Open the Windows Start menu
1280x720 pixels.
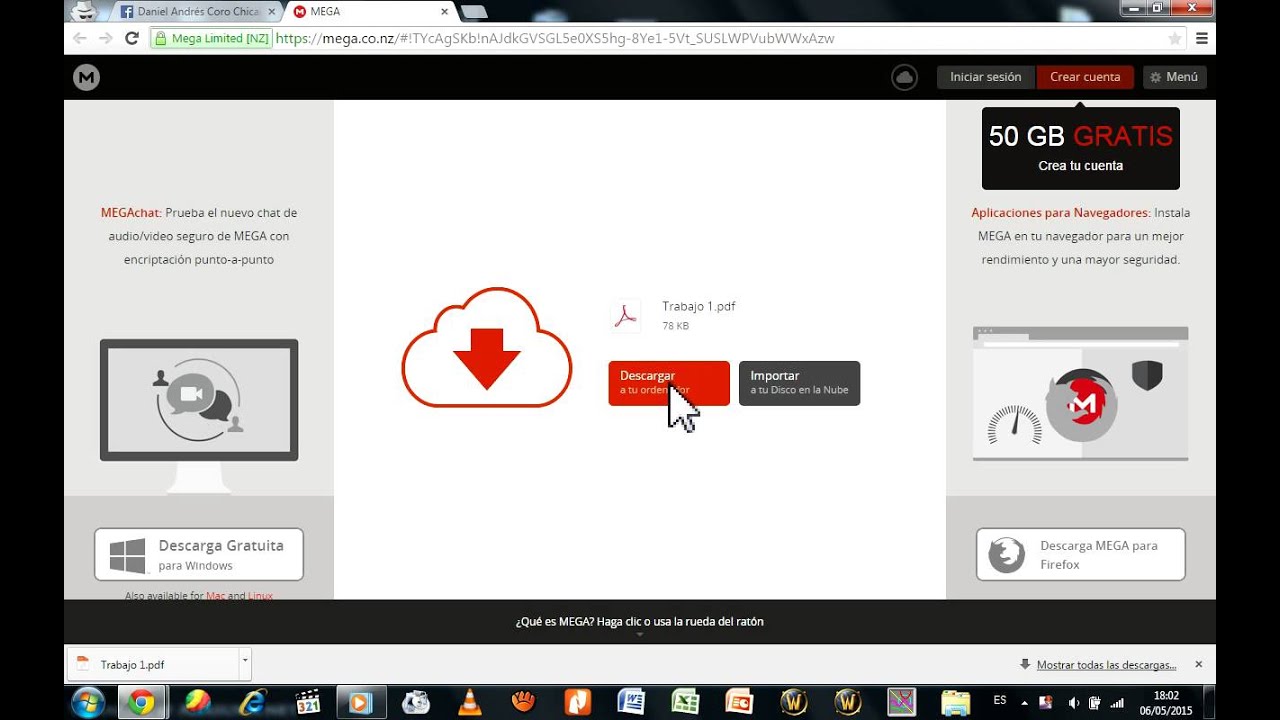pyautogui.click(x=90, y=702)
